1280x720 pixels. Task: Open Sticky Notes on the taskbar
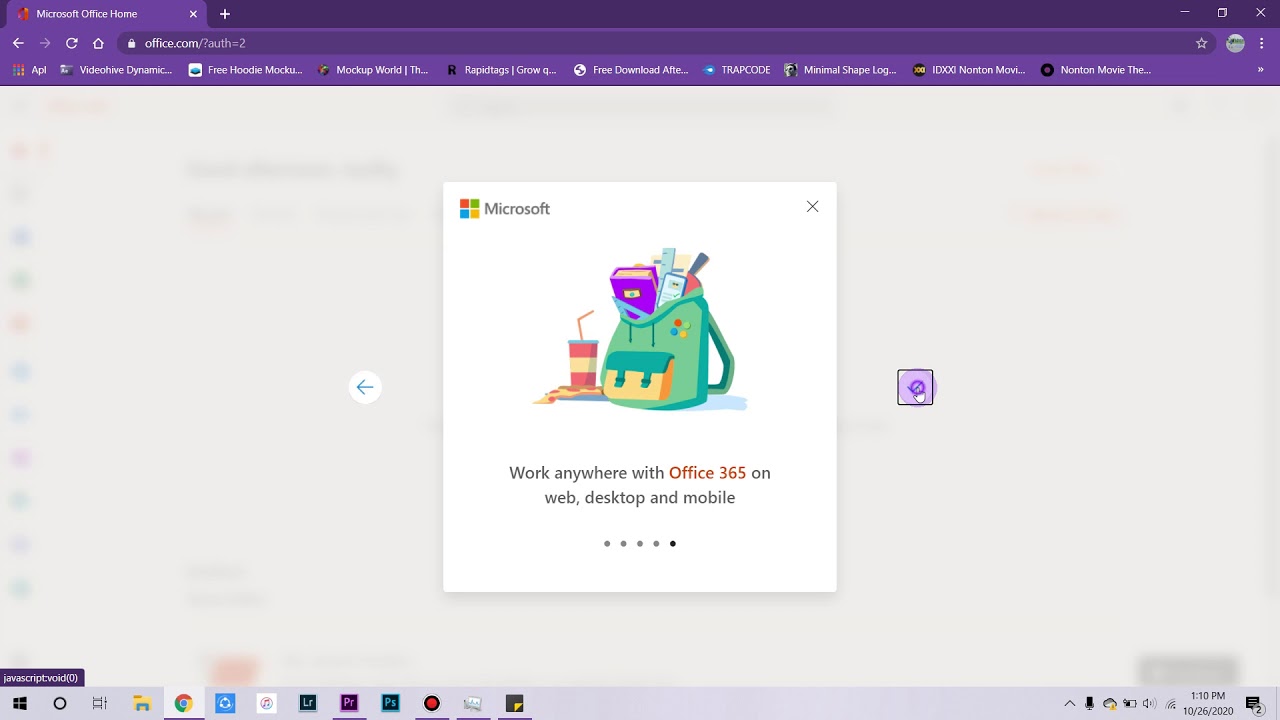point(514,703)
